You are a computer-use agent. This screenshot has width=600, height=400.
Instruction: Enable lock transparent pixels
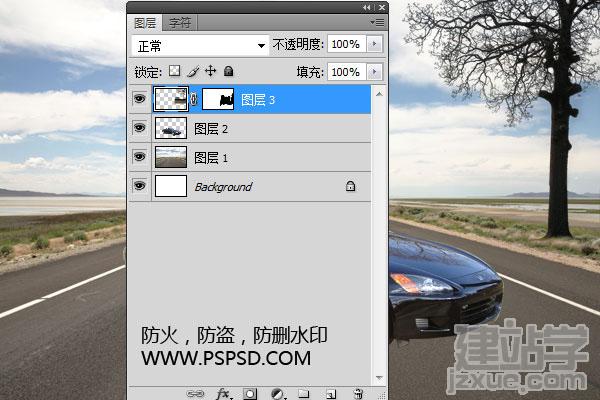[174, 71]
